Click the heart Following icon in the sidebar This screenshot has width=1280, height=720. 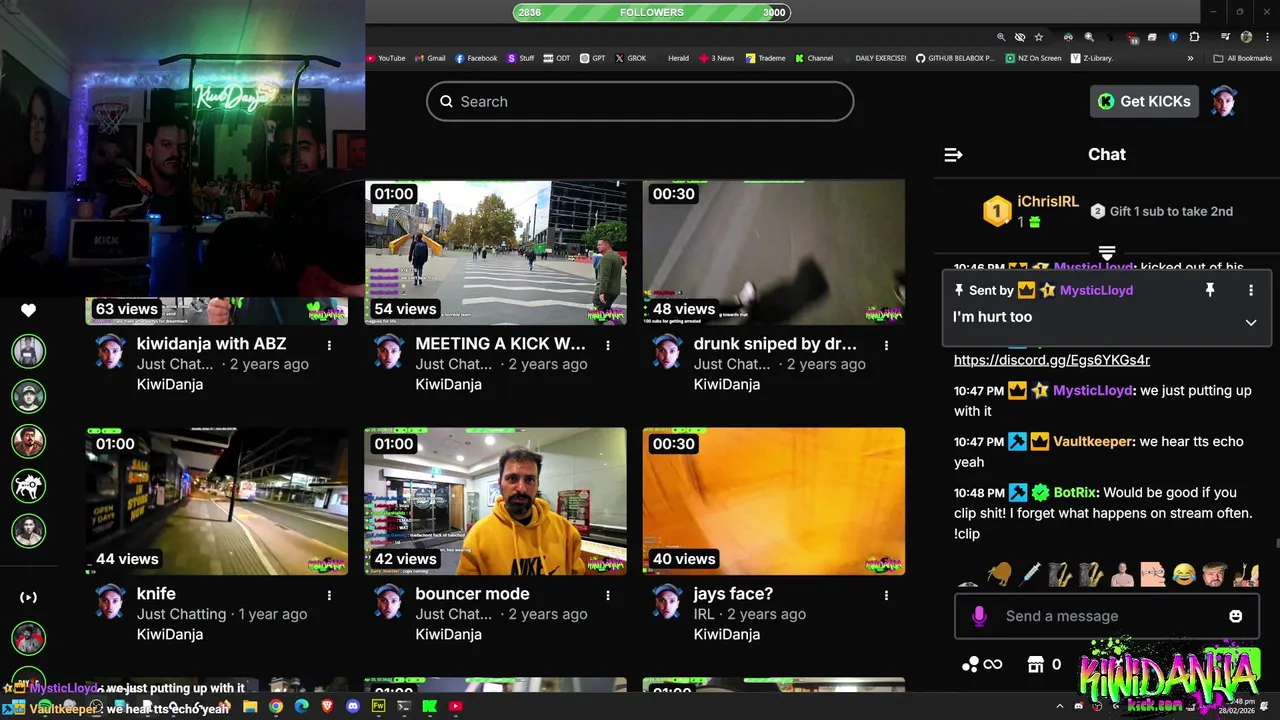(x=28, y=310)
